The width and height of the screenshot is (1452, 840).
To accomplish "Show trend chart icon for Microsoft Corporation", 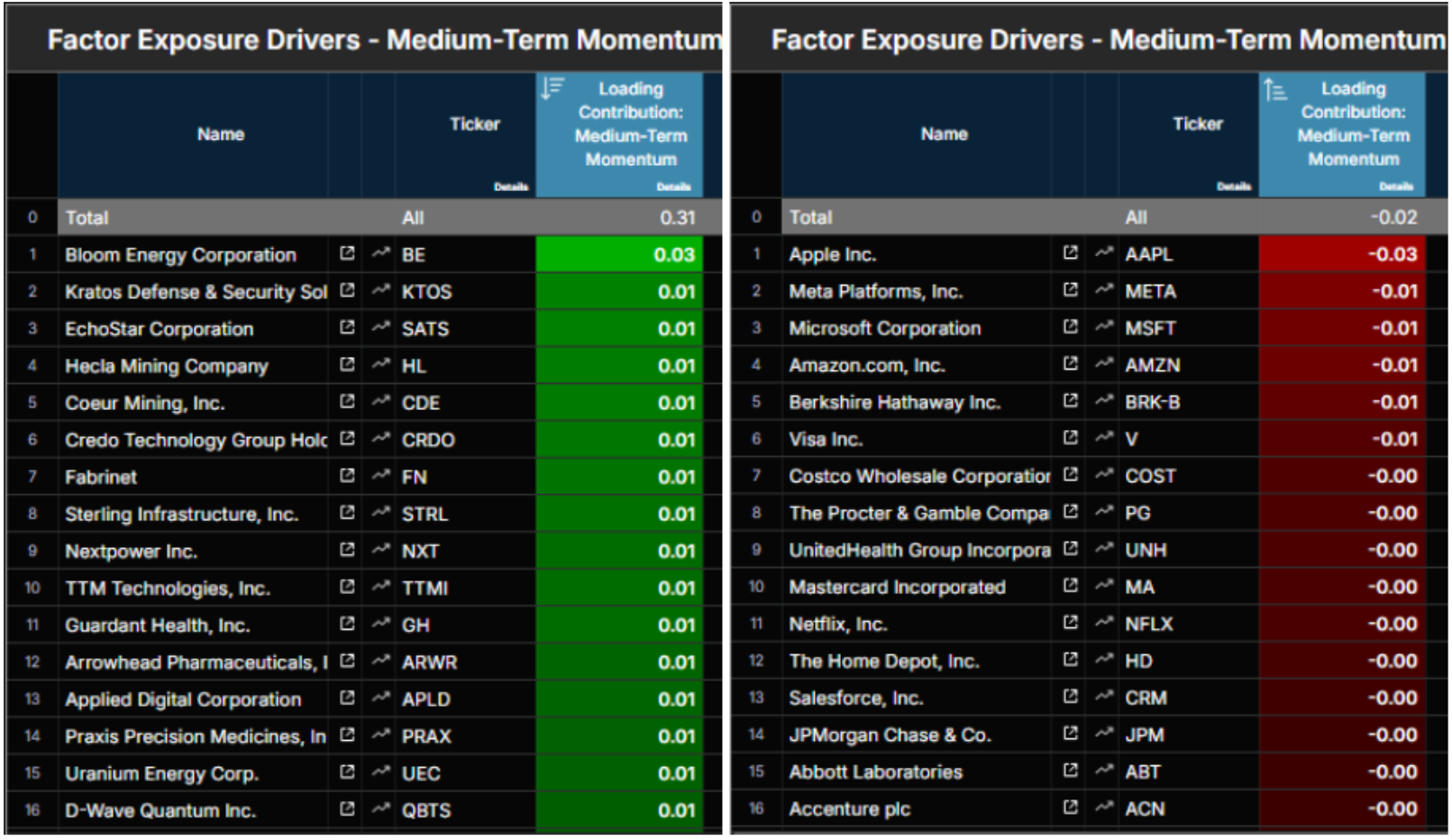I will tap(1104, 327).
